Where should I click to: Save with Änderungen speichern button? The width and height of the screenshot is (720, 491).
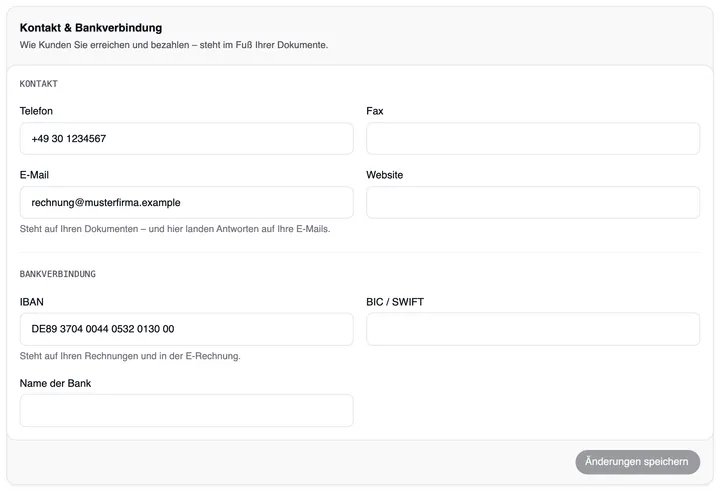point(637,462)
